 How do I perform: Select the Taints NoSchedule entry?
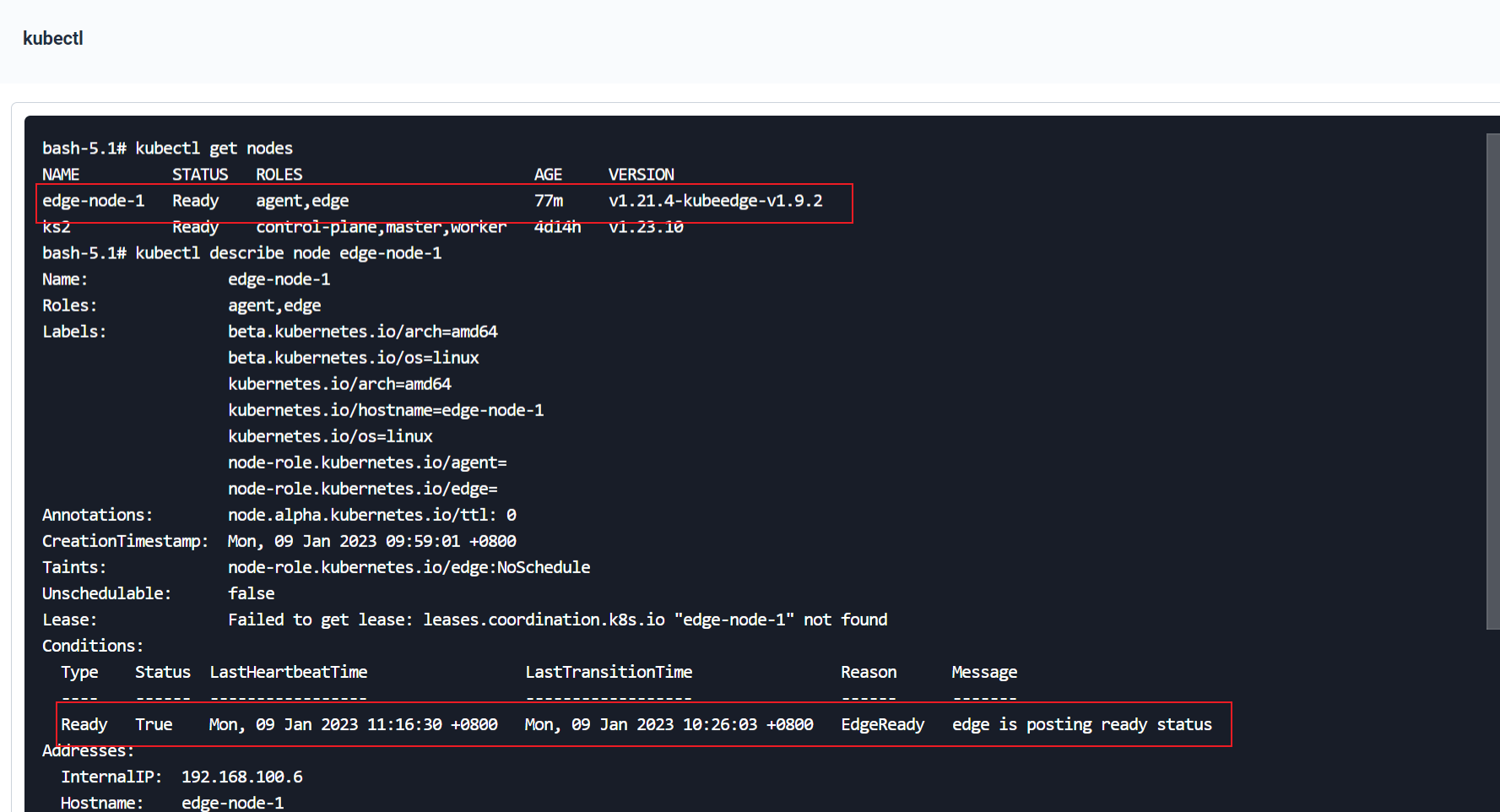(409, 566)
